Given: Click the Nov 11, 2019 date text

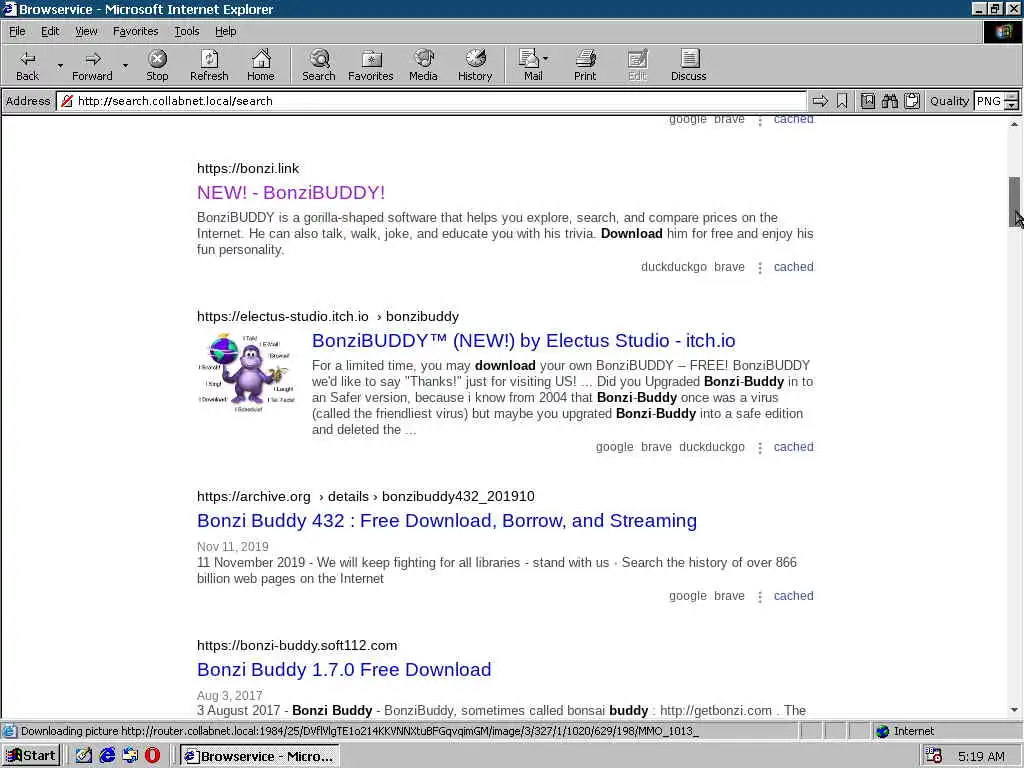Looking at the screenshot, I should click(232, 547).
